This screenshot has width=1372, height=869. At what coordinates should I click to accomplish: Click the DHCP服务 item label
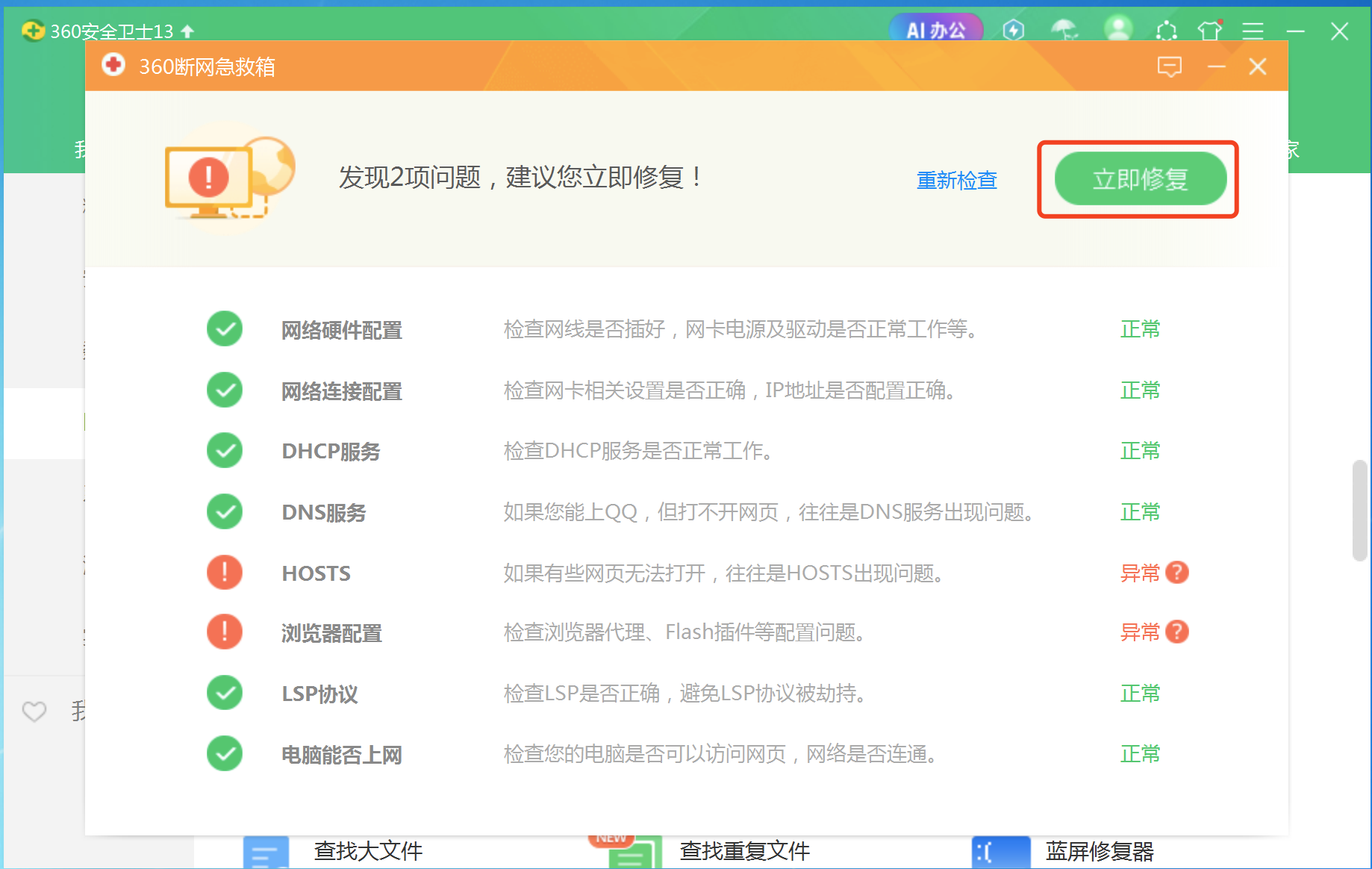click(331, 452)
